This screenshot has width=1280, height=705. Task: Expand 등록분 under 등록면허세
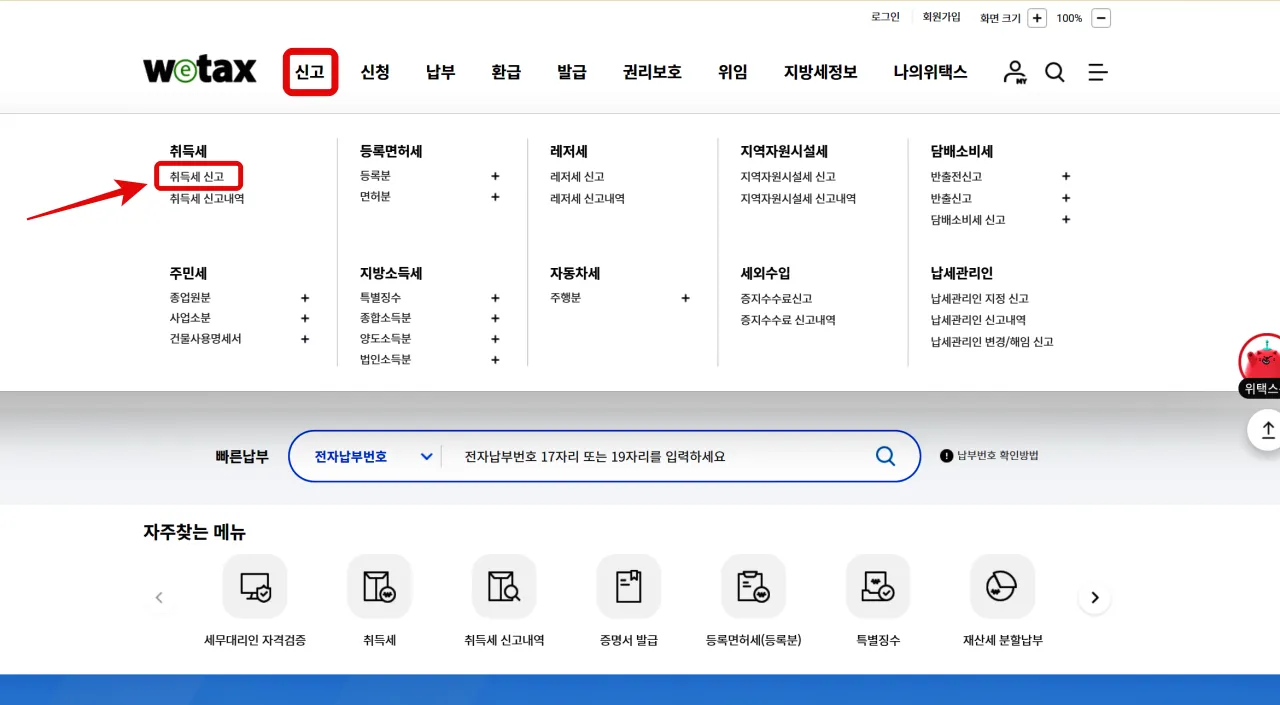tap(494, 175)
